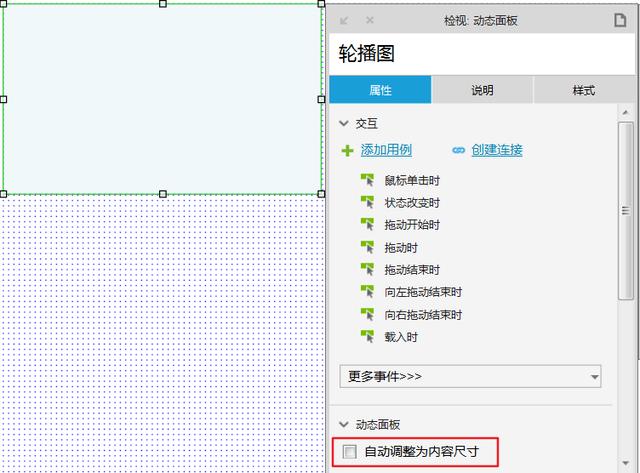Click the inspector scrollbar down arrow
Viewport: 640px width, 473px height.
625,463
